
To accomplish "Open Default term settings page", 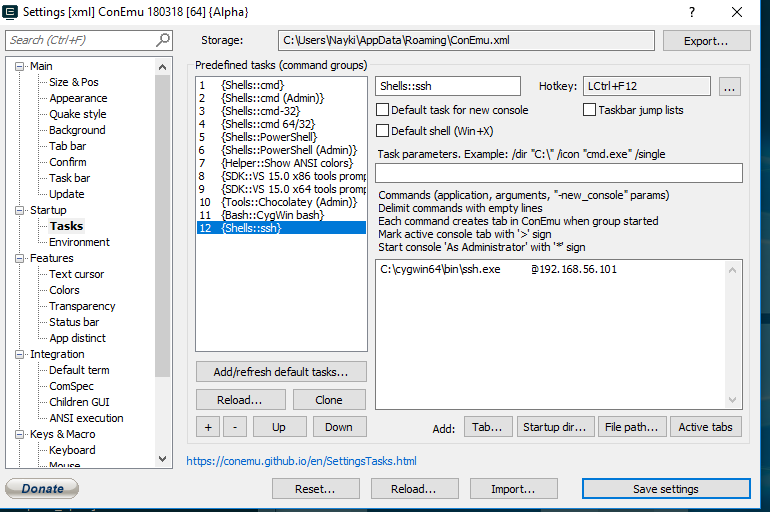I will 79,370.
